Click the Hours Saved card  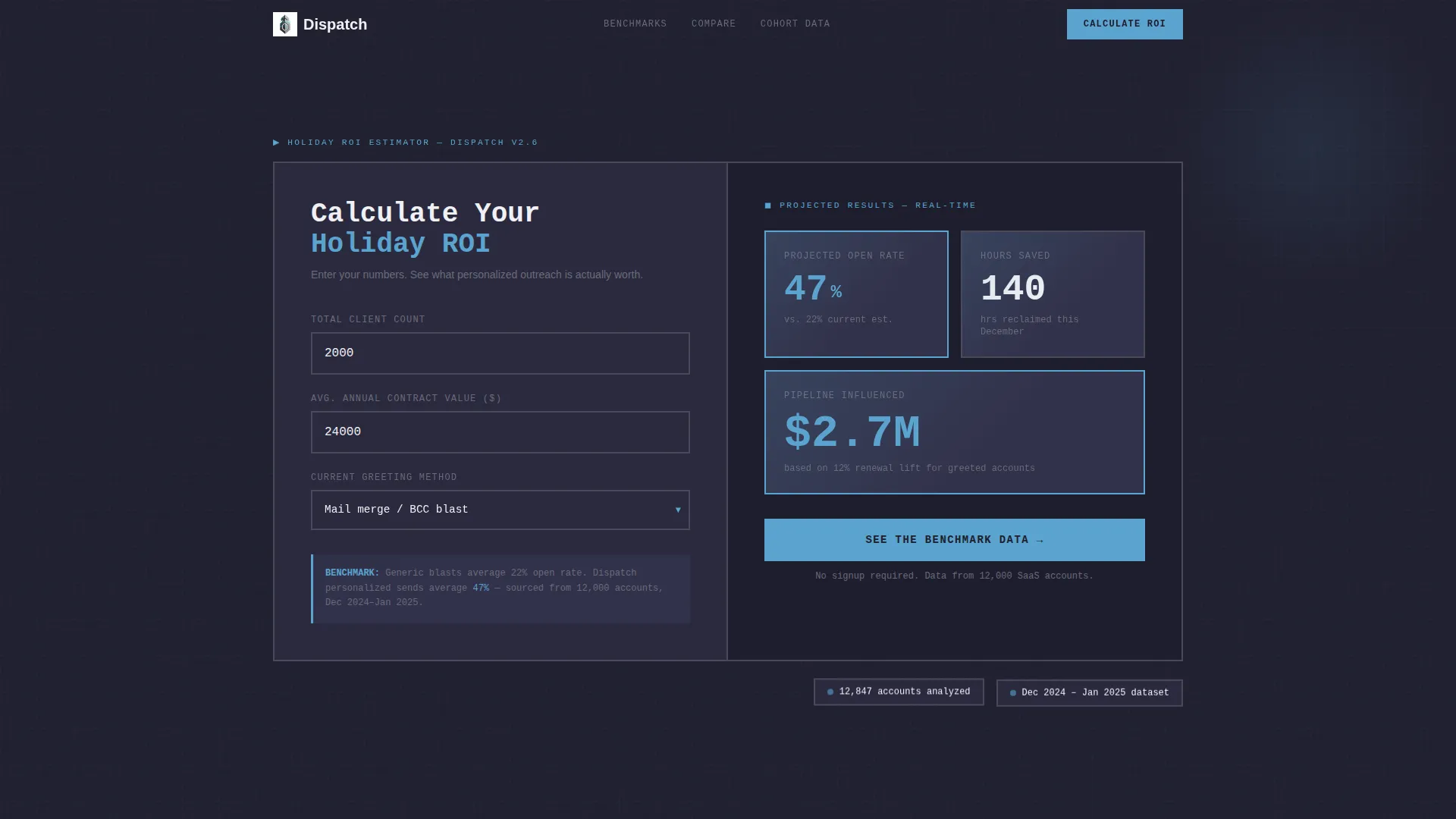point(1053,294)
